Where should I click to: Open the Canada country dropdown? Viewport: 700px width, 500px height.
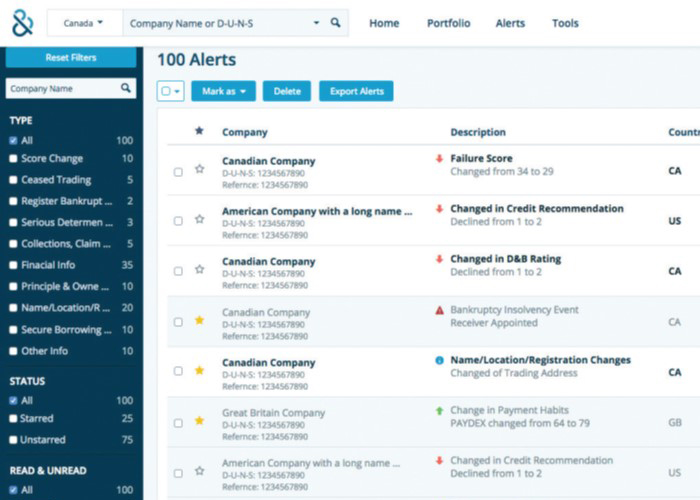point(83,23)
